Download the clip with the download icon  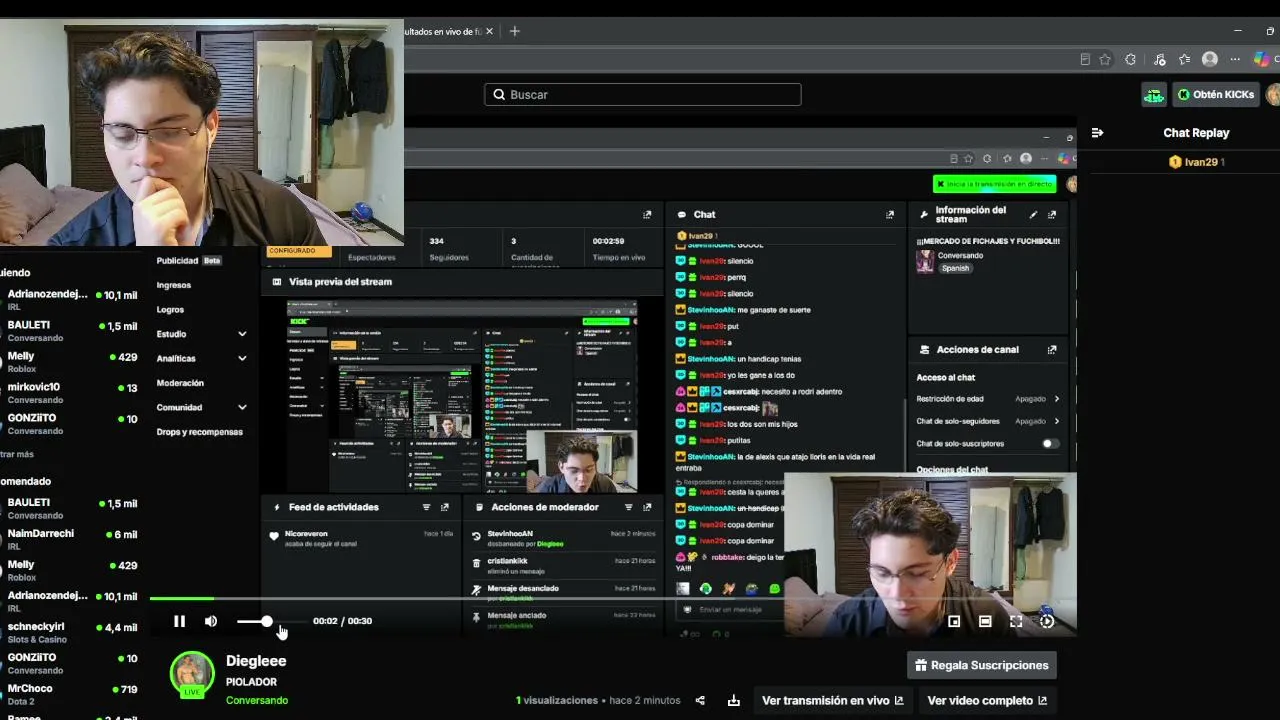click(x=734, y=701)
